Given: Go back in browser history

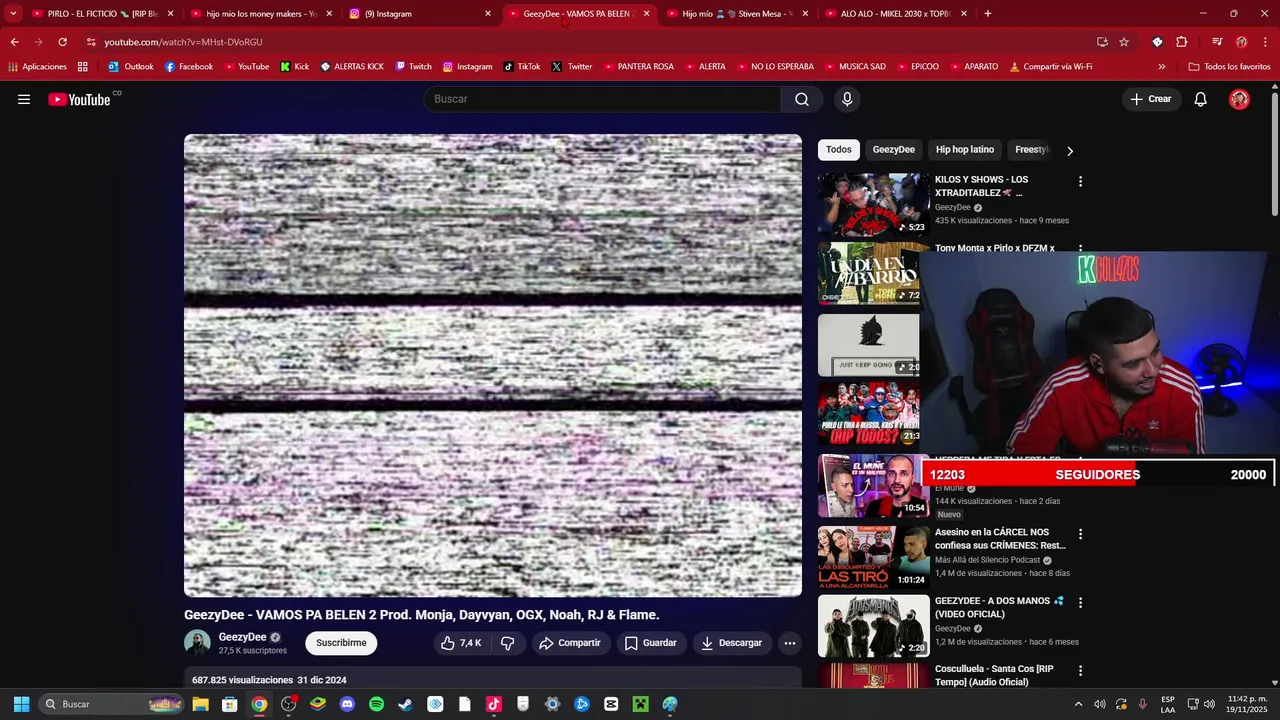Looking at the screenshot, I should tap(14, 42).
